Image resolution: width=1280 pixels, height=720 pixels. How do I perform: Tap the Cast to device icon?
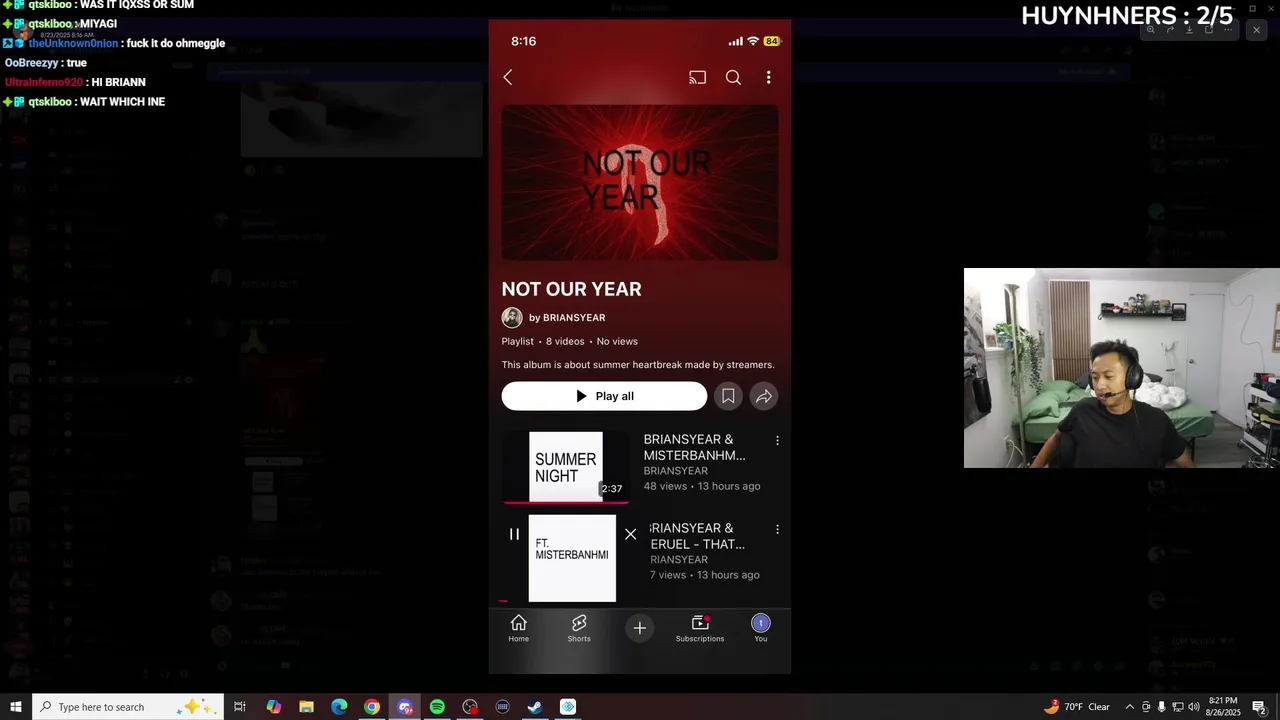pos(697,78)
